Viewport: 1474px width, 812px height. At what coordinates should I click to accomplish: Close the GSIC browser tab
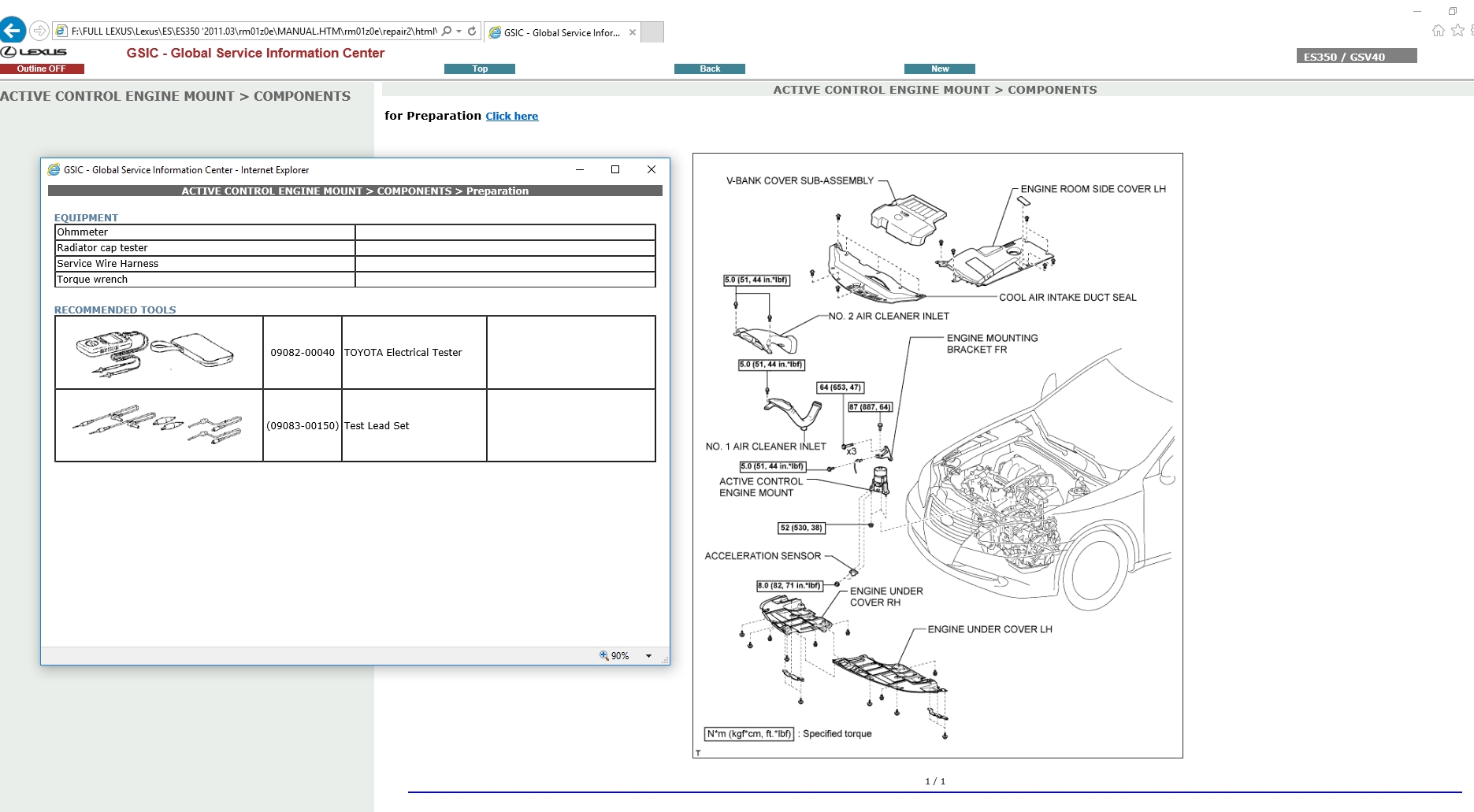pyautogui.click(x=633, y=32)
